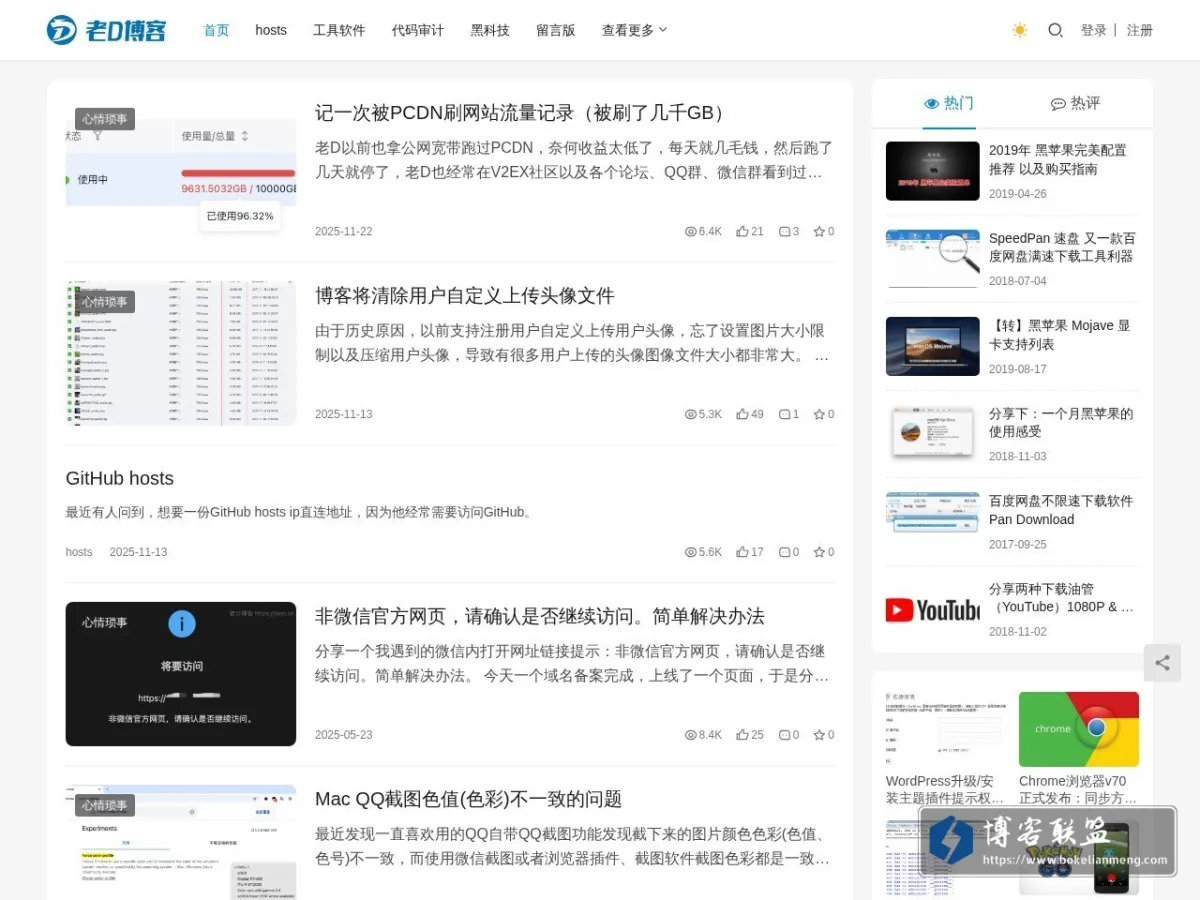The width and height of the screenshot is (1200, 900).
Task: Like the WeChat webpage post showing 25
Action: [742, 735]
